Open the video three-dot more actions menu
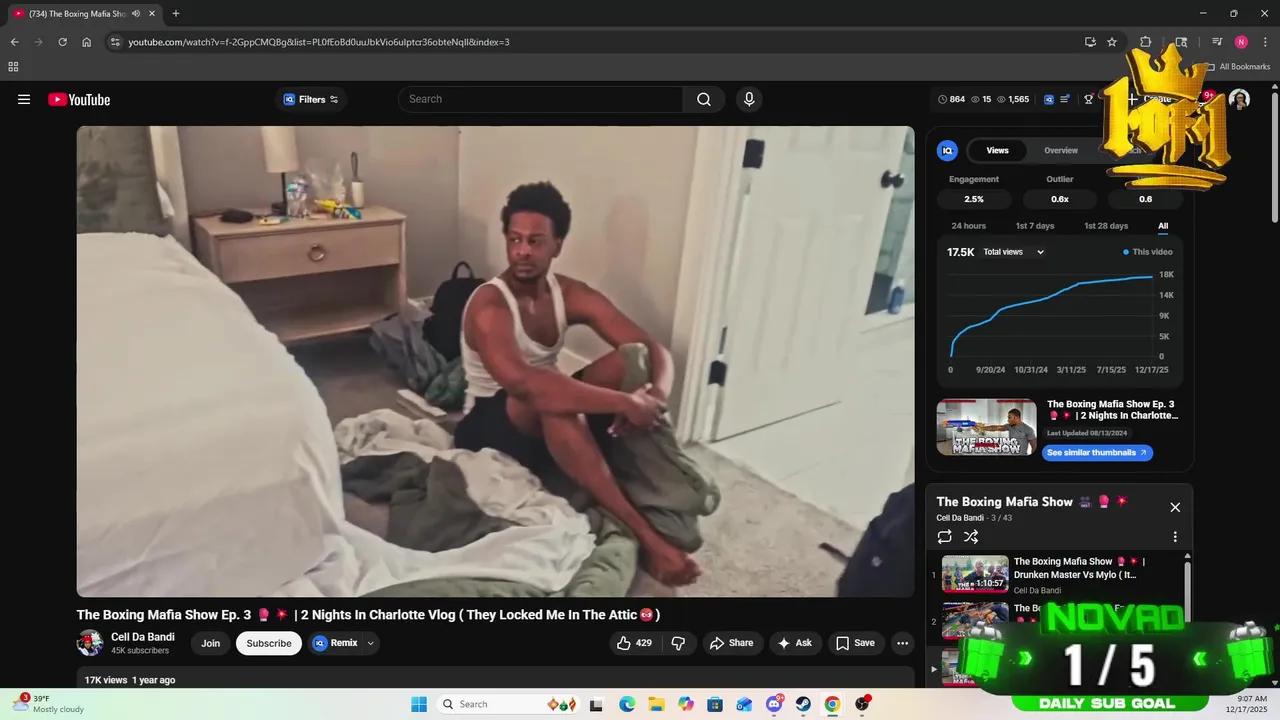Screen dimensions: 1280x720 (x=902, y=643)
